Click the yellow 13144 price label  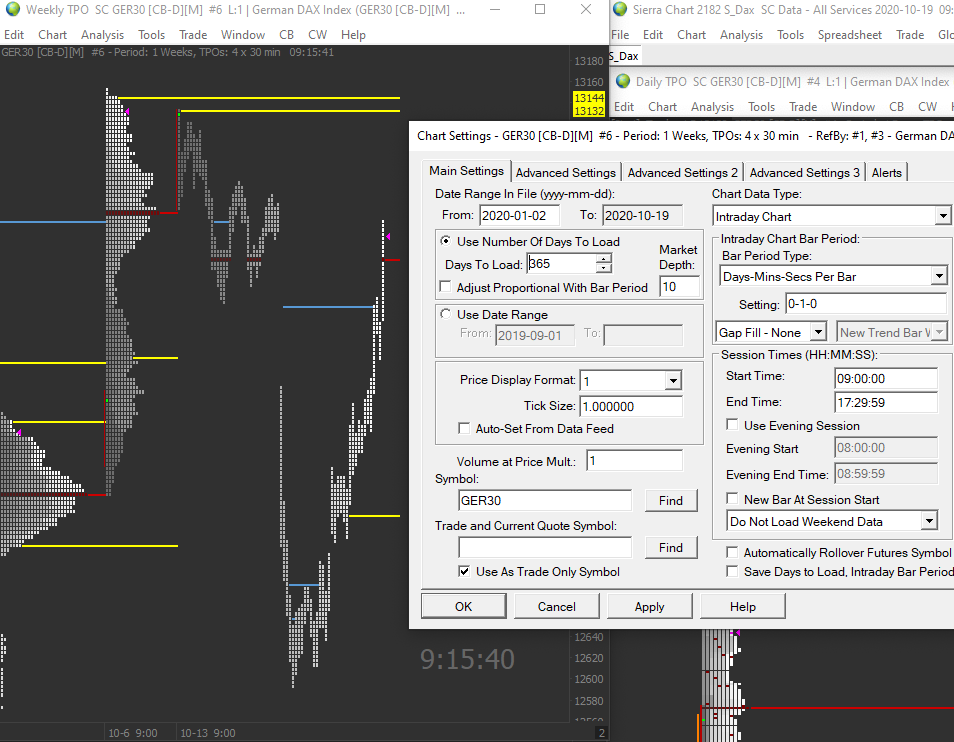click(x=588, y=98)
